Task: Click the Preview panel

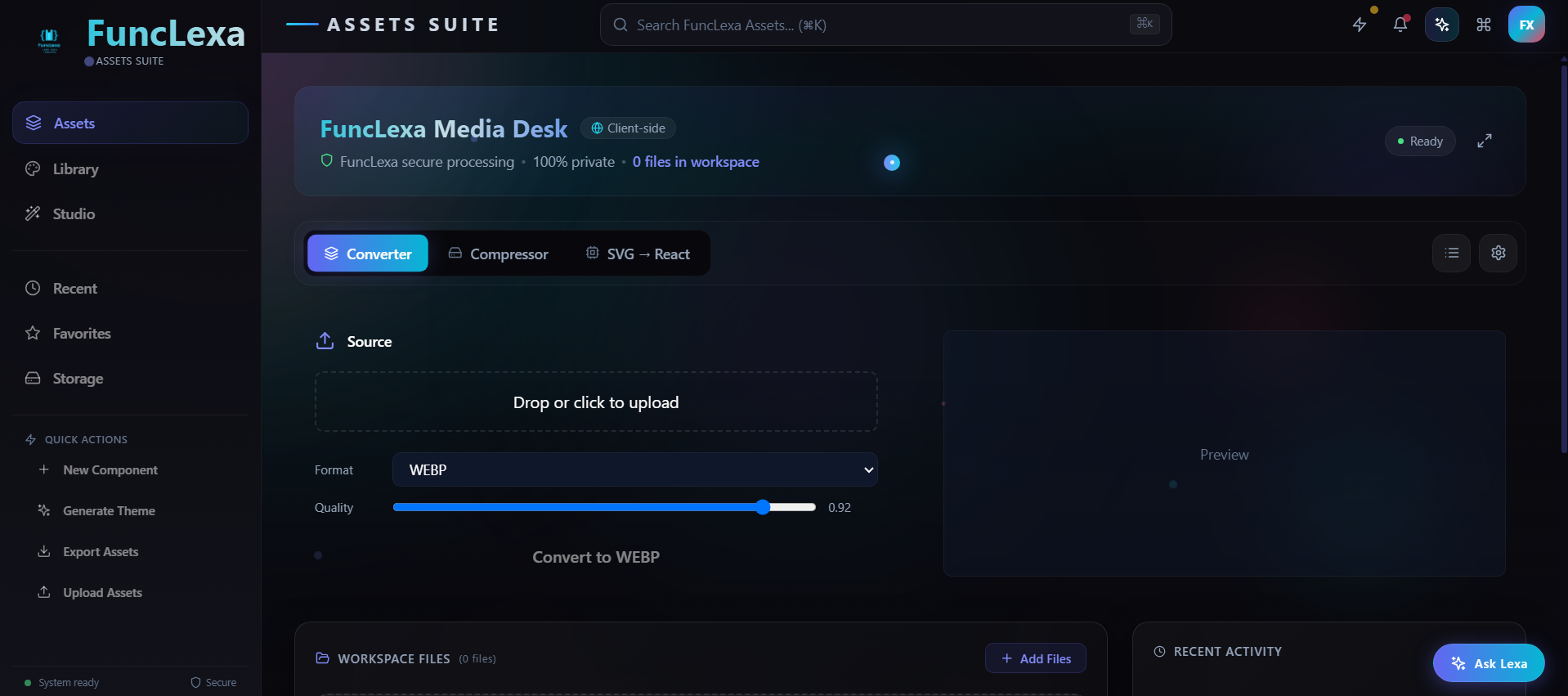Action: (x=1225, y=454)
